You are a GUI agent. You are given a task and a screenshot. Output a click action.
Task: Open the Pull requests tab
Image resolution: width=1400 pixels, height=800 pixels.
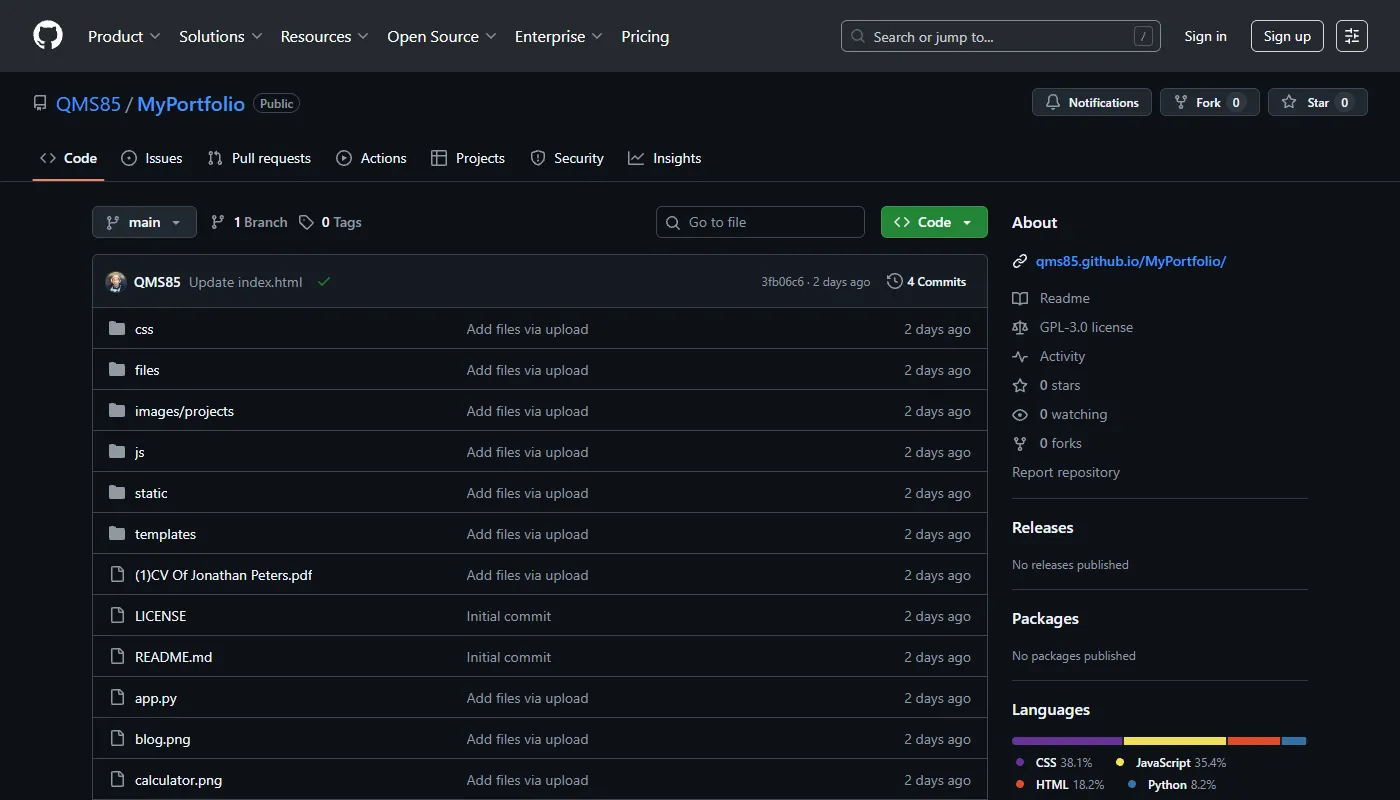259,158
